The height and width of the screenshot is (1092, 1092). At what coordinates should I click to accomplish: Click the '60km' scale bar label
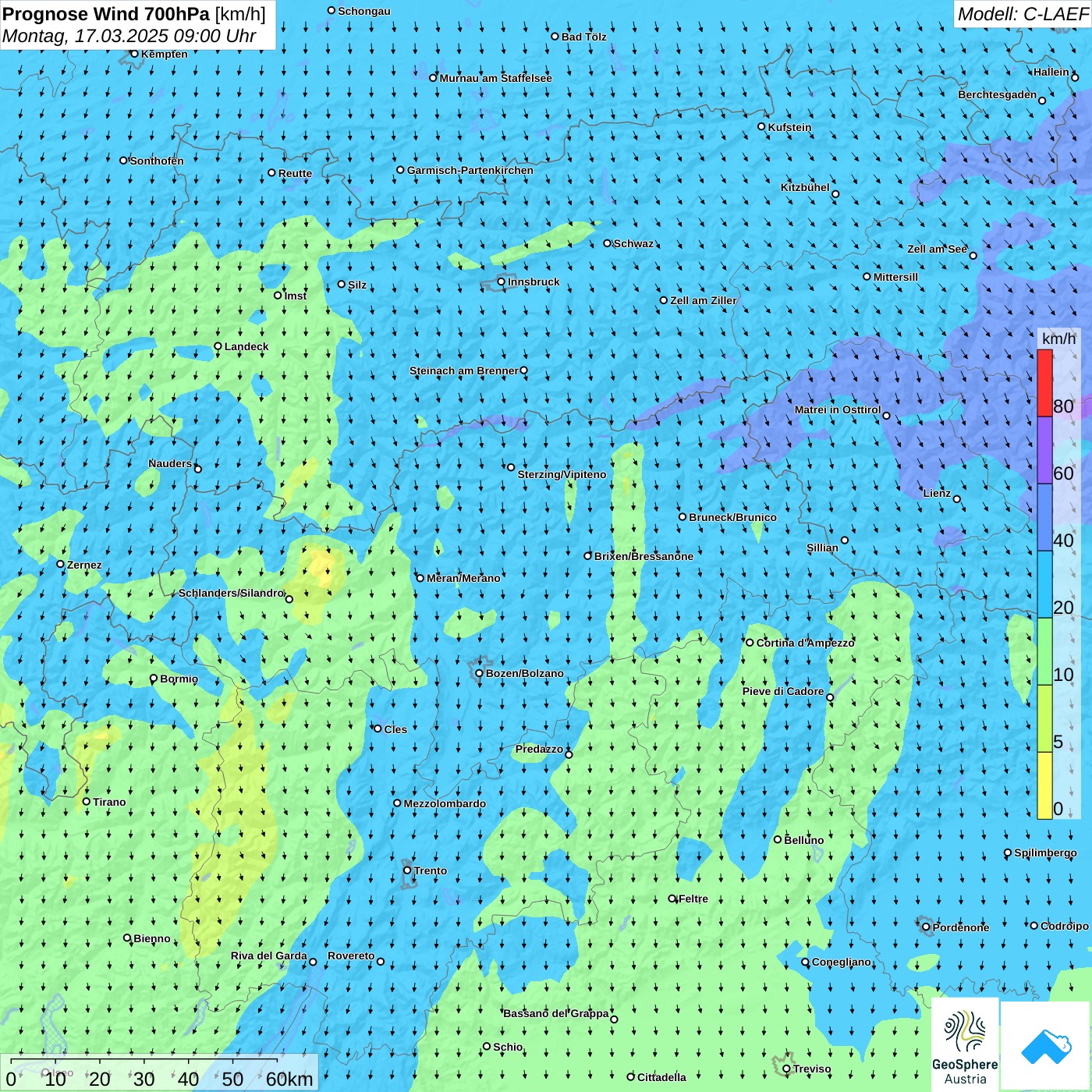[289, 1080]
